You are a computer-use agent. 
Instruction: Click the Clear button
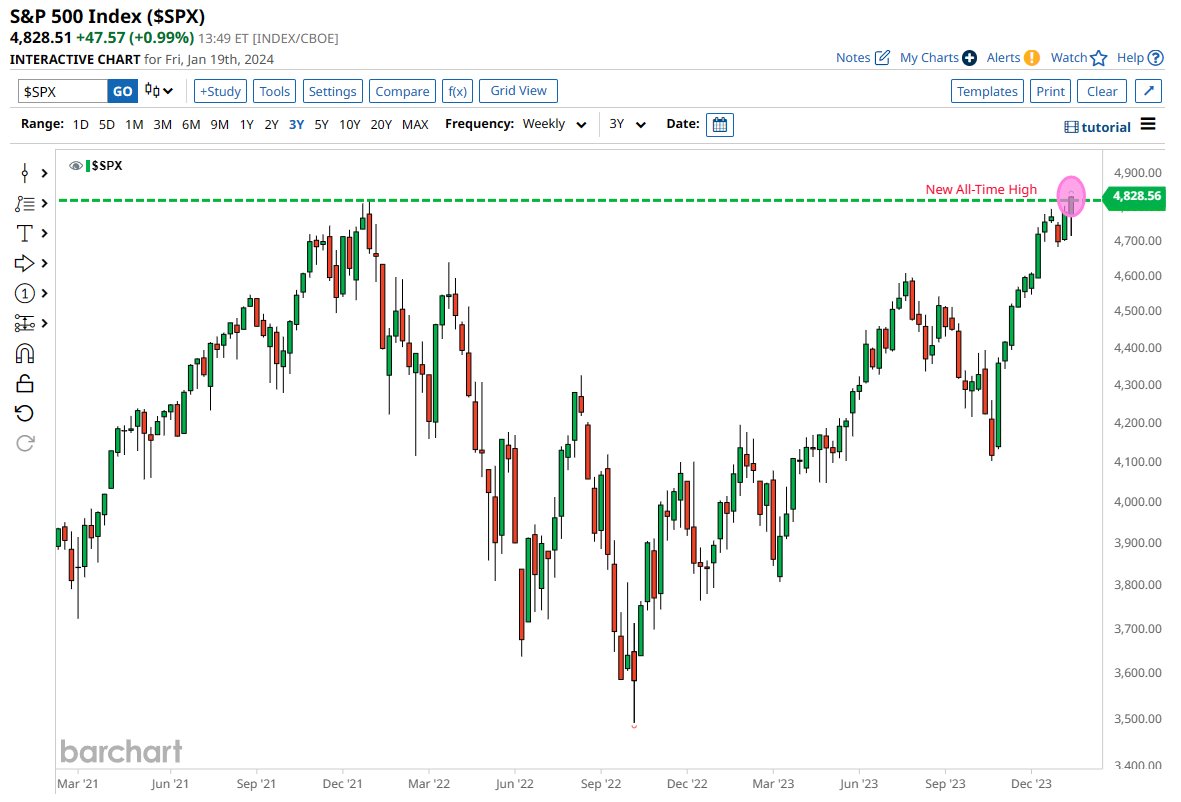[1102, 91]
